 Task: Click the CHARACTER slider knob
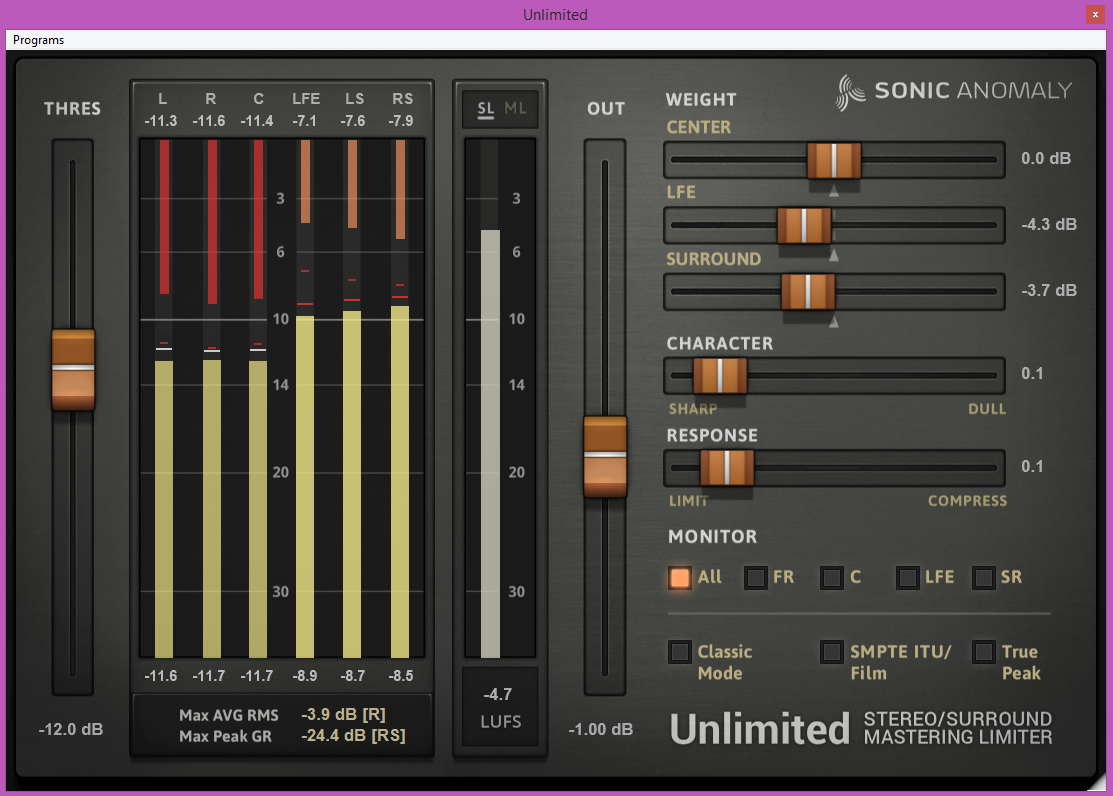point(720,376)
